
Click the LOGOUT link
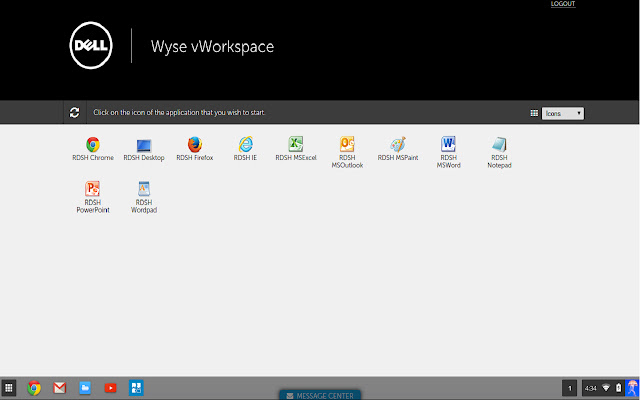(x=563, y=4)
